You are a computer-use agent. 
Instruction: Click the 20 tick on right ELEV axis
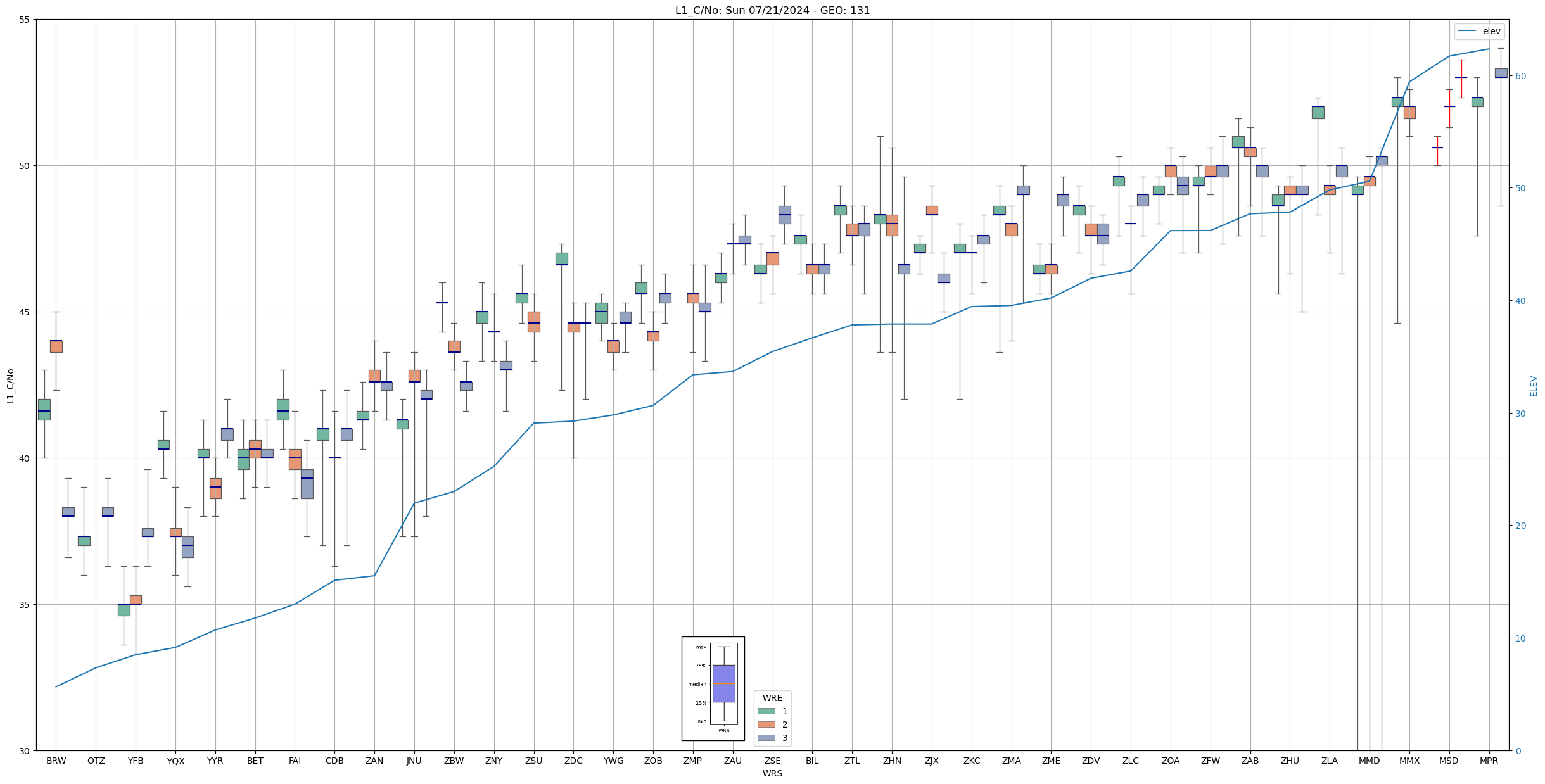tap(1520, 526)
